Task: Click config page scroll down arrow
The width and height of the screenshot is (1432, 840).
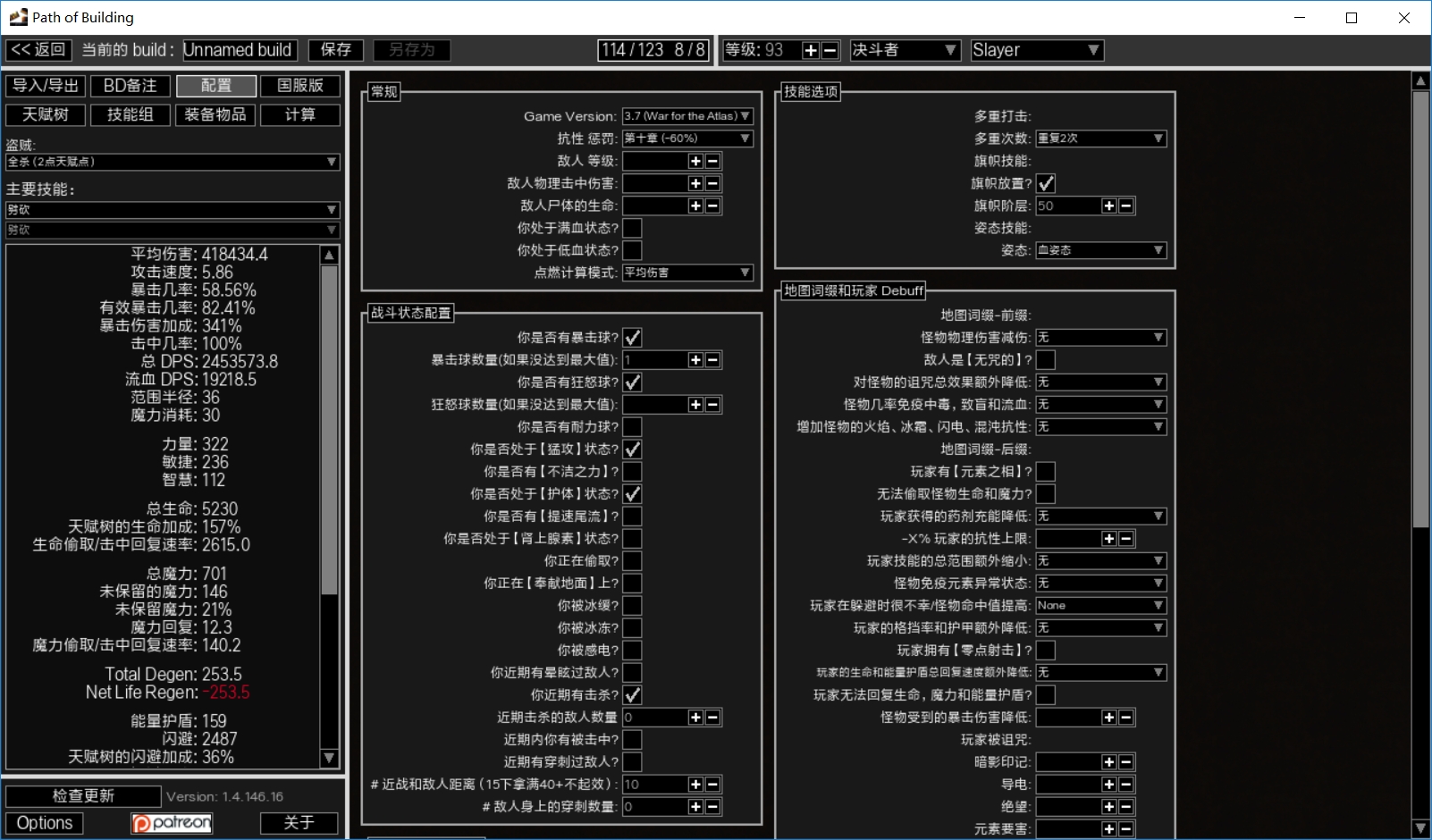Action: point(1420,828)
